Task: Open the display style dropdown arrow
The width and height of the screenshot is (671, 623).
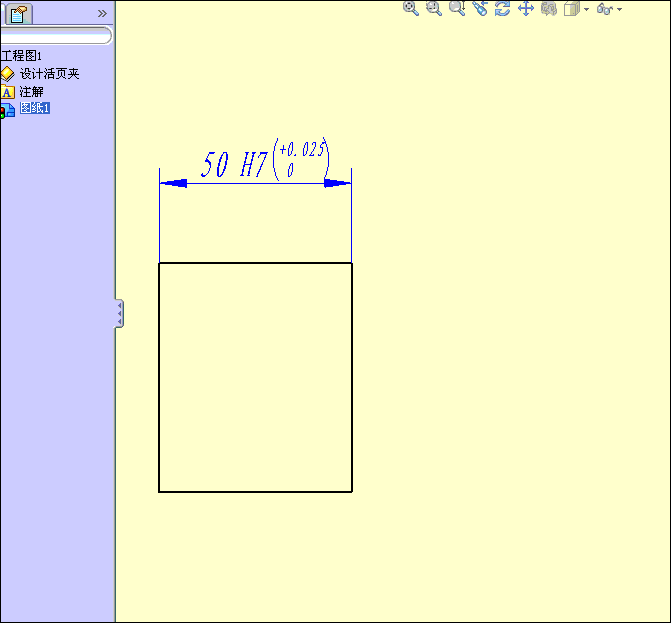Action: pos(586,9)
